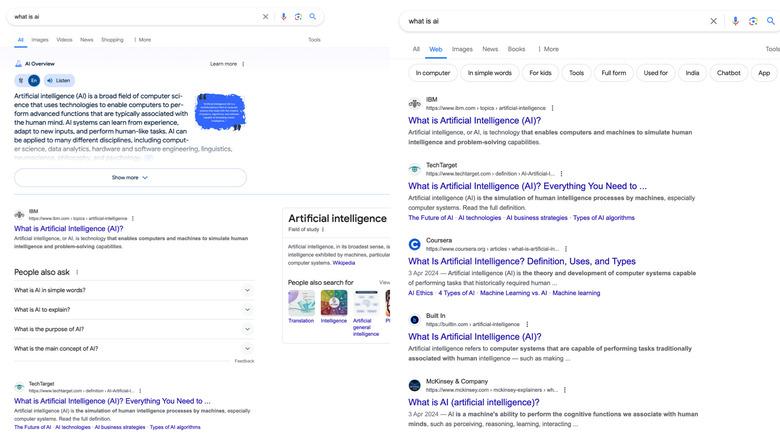
Task: Open three-dot menu beside Built In URL
Action: click(527, 324)
